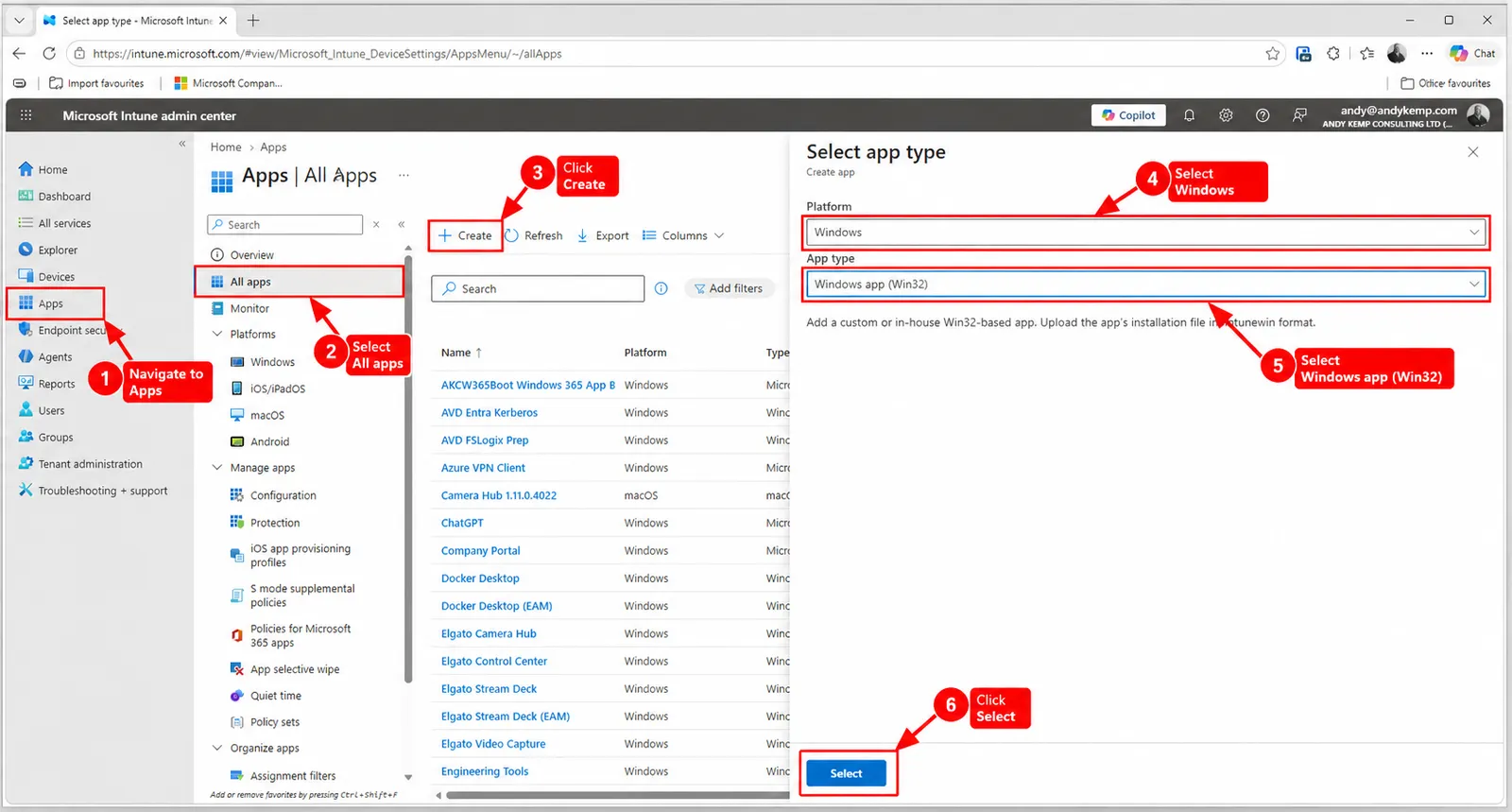Refresh the All Apps list
The width and height of the screenshot is (1512, 812).
tap(534, 235)
